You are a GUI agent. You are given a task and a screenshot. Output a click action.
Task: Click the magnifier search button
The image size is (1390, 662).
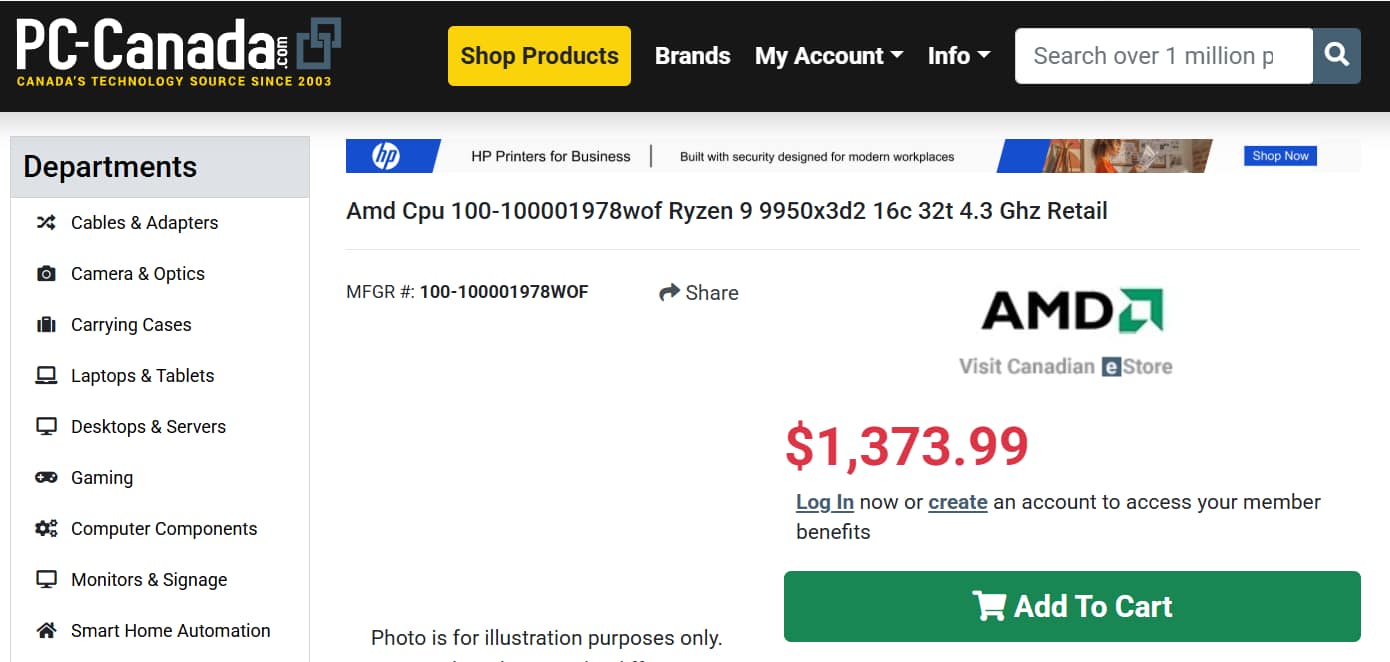[x=1337, y=56]
